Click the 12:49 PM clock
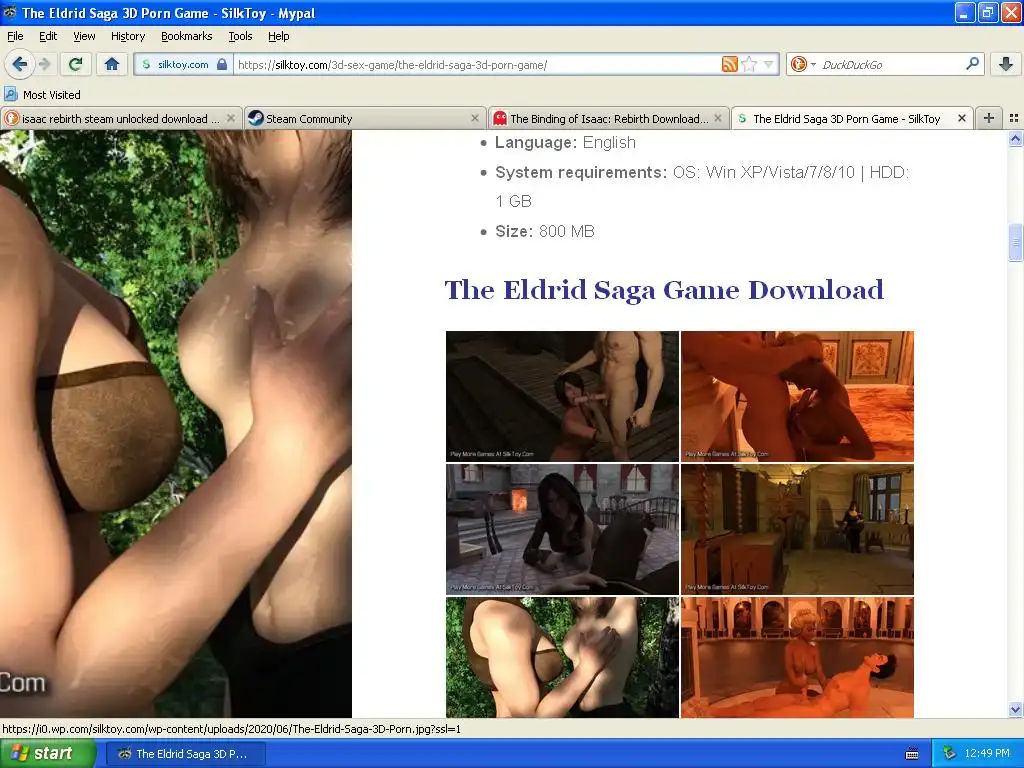1024x768 pixels. click(x=987, y=753)
